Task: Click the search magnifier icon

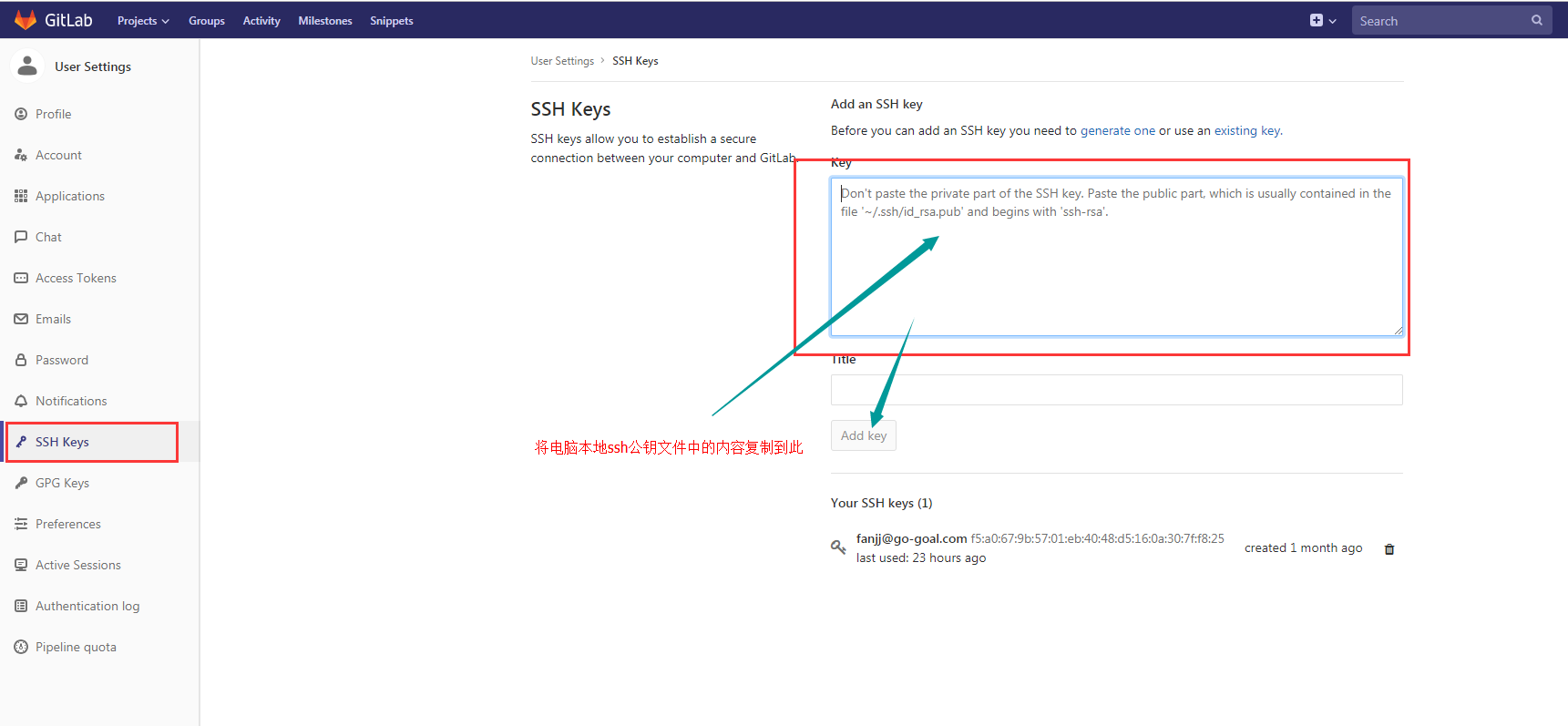Action: pyautogui.click(x=1537, y=20)
